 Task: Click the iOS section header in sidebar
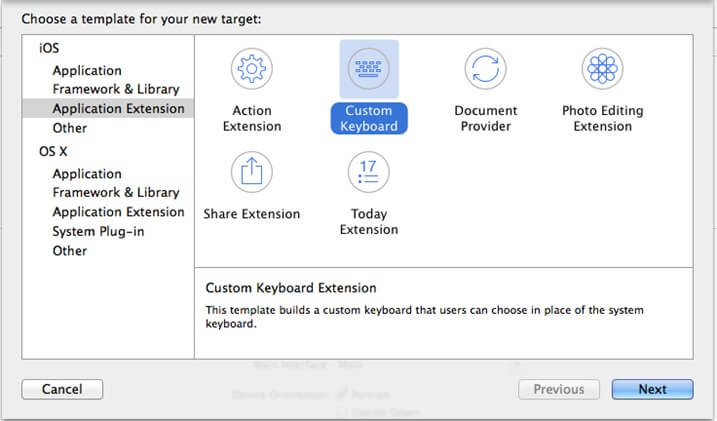(x=48, y=48)
